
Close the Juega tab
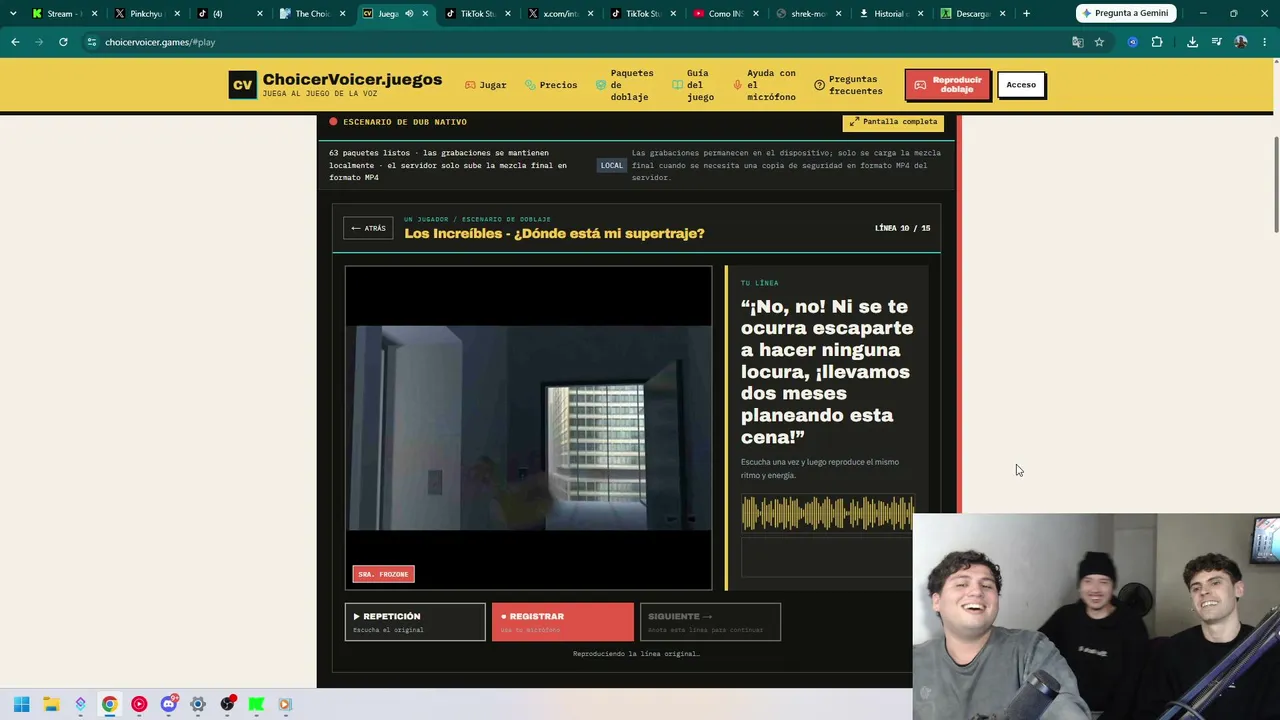coord(425,13)
